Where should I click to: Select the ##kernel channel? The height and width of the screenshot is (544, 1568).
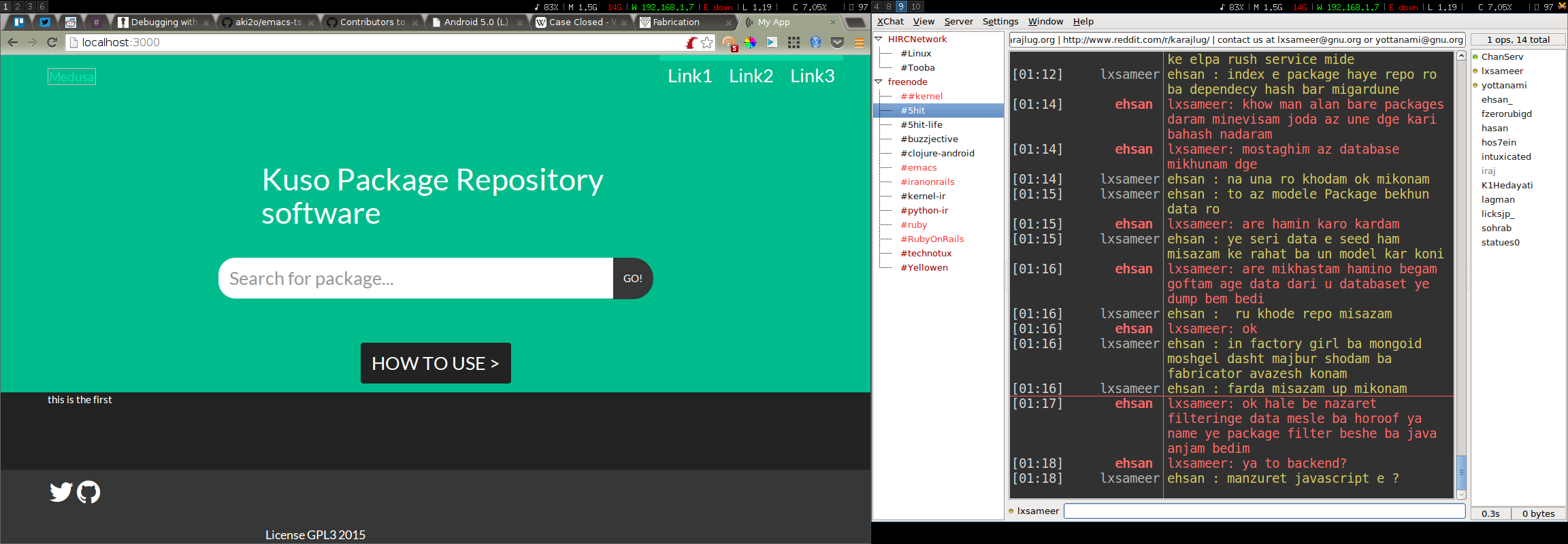pos(921,97)
